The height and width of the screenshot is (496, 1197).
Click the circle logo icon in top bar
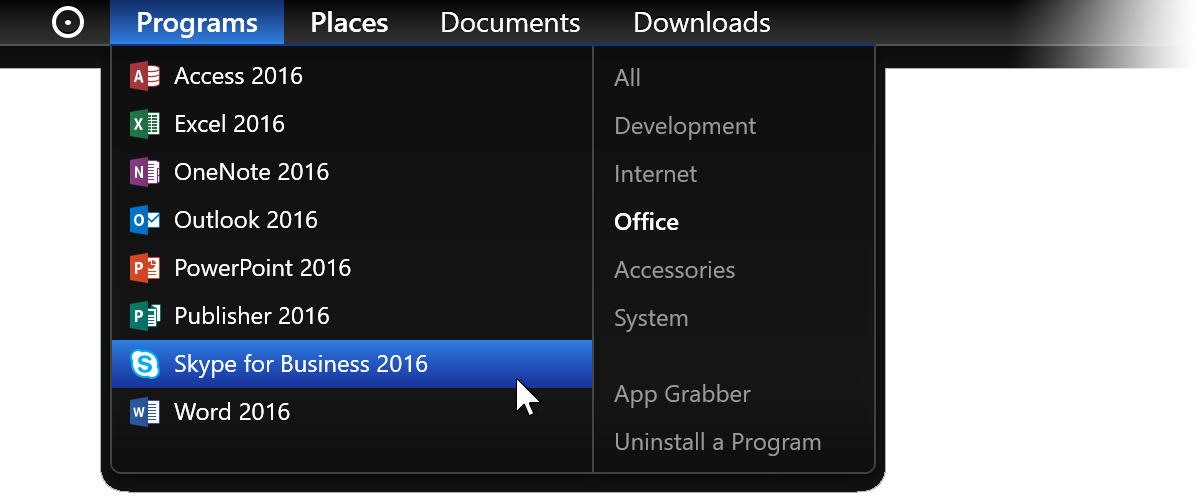coord(68,23)
